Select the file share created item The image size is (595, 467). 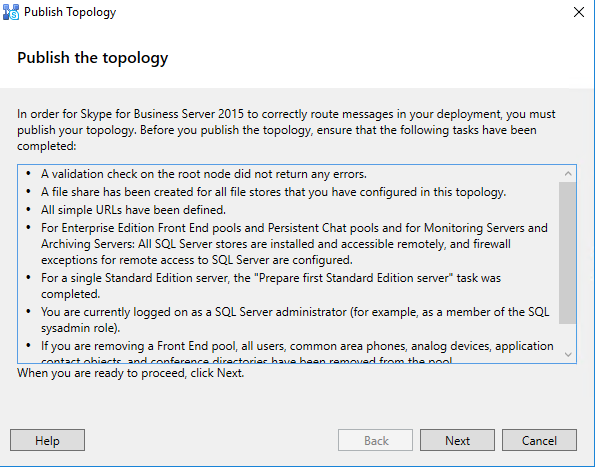tap(273, 192)
